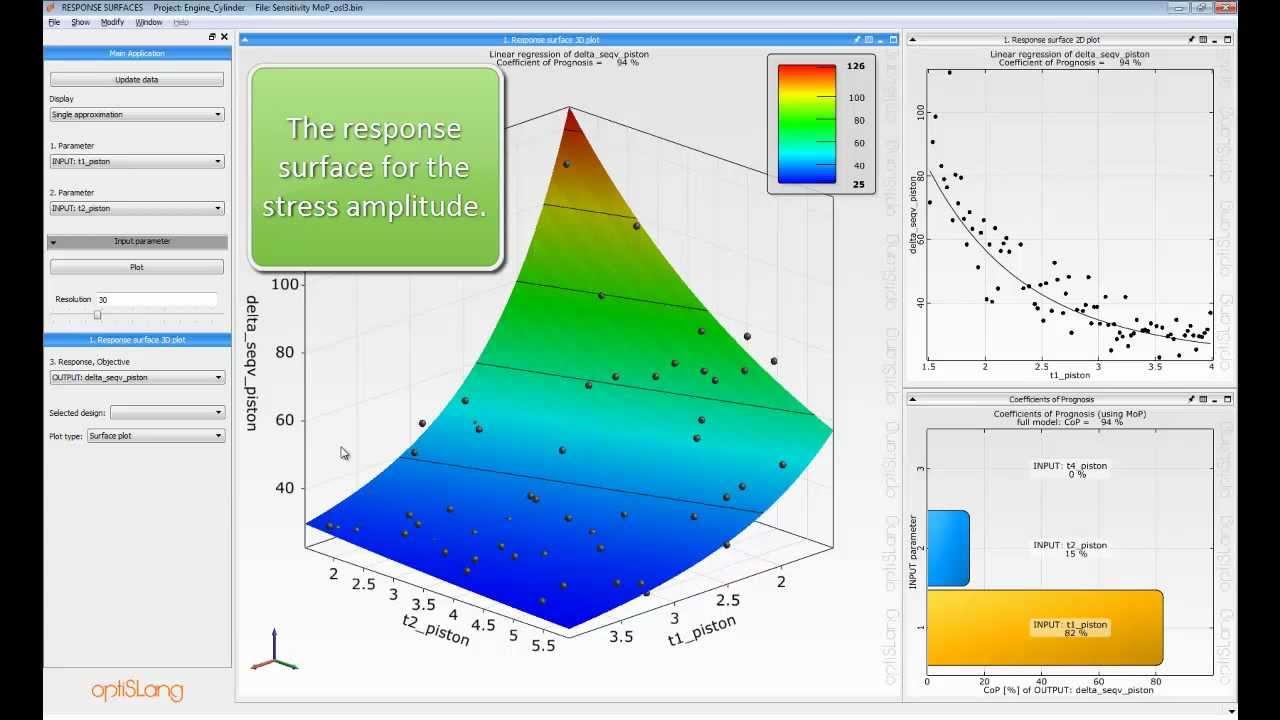The height and width of the screenshot is (720, 1280).
Task: Select the Main Application tab header
Action: pyautogui.click(x=137, y=53)
